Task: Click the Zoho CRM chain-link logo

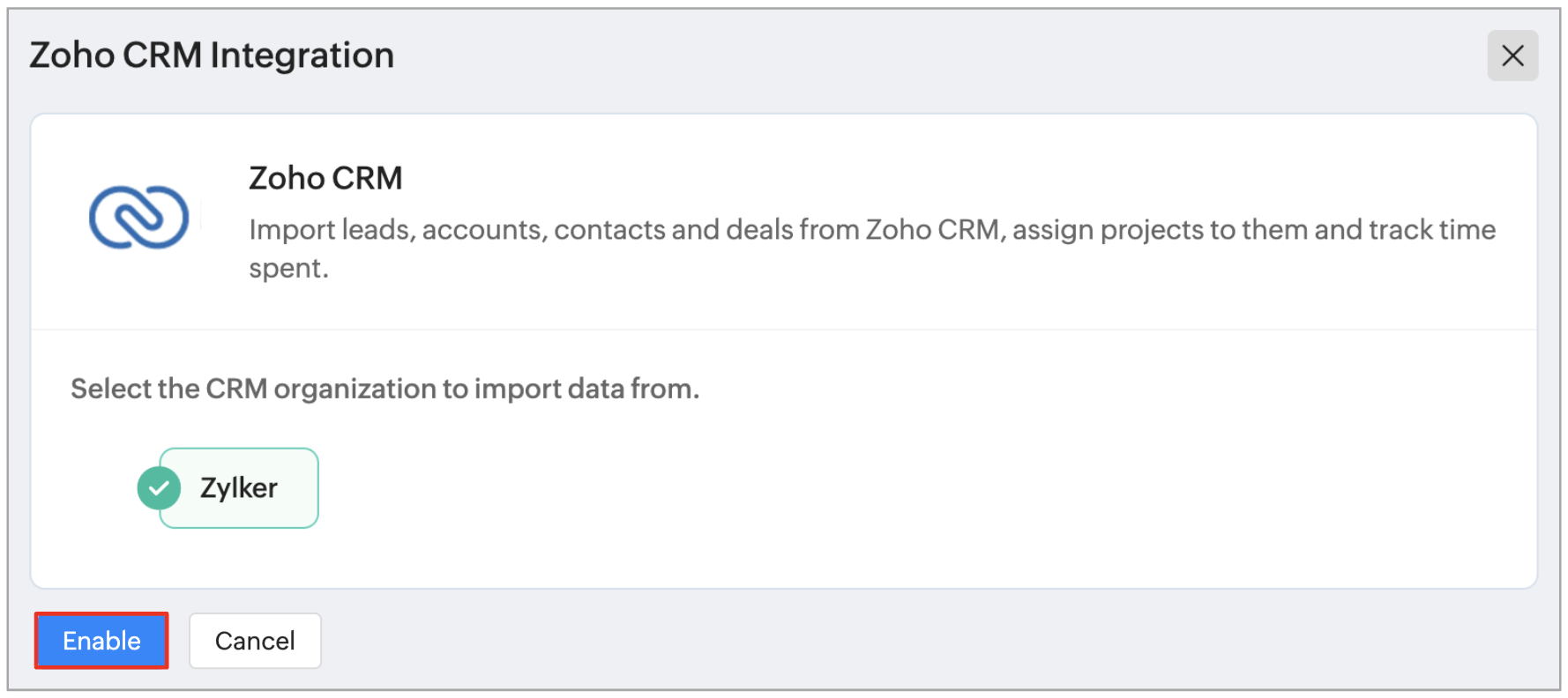Action: click(139, 217)
